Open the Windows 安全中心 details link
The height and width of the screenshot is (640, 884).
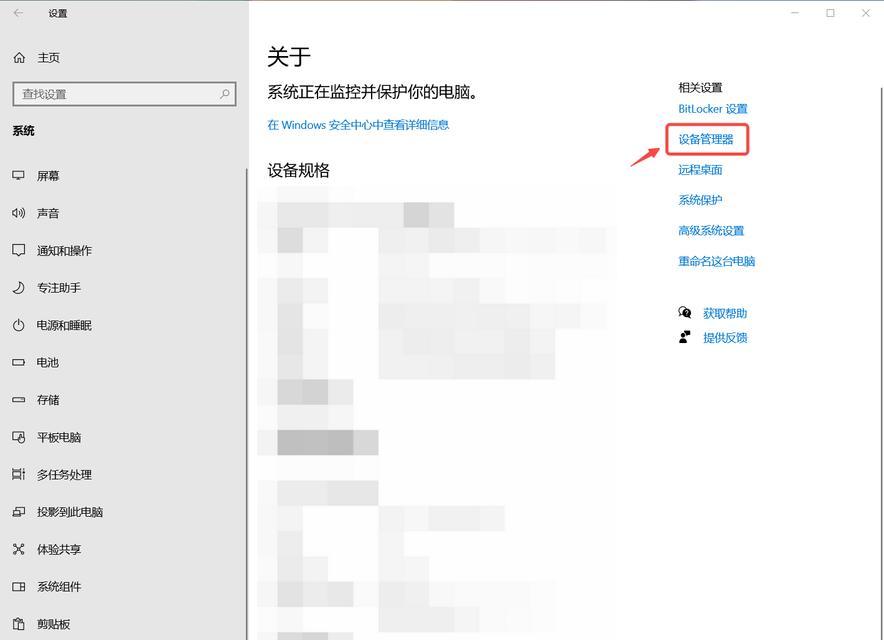pyautogui.click(x=358, y=125)
